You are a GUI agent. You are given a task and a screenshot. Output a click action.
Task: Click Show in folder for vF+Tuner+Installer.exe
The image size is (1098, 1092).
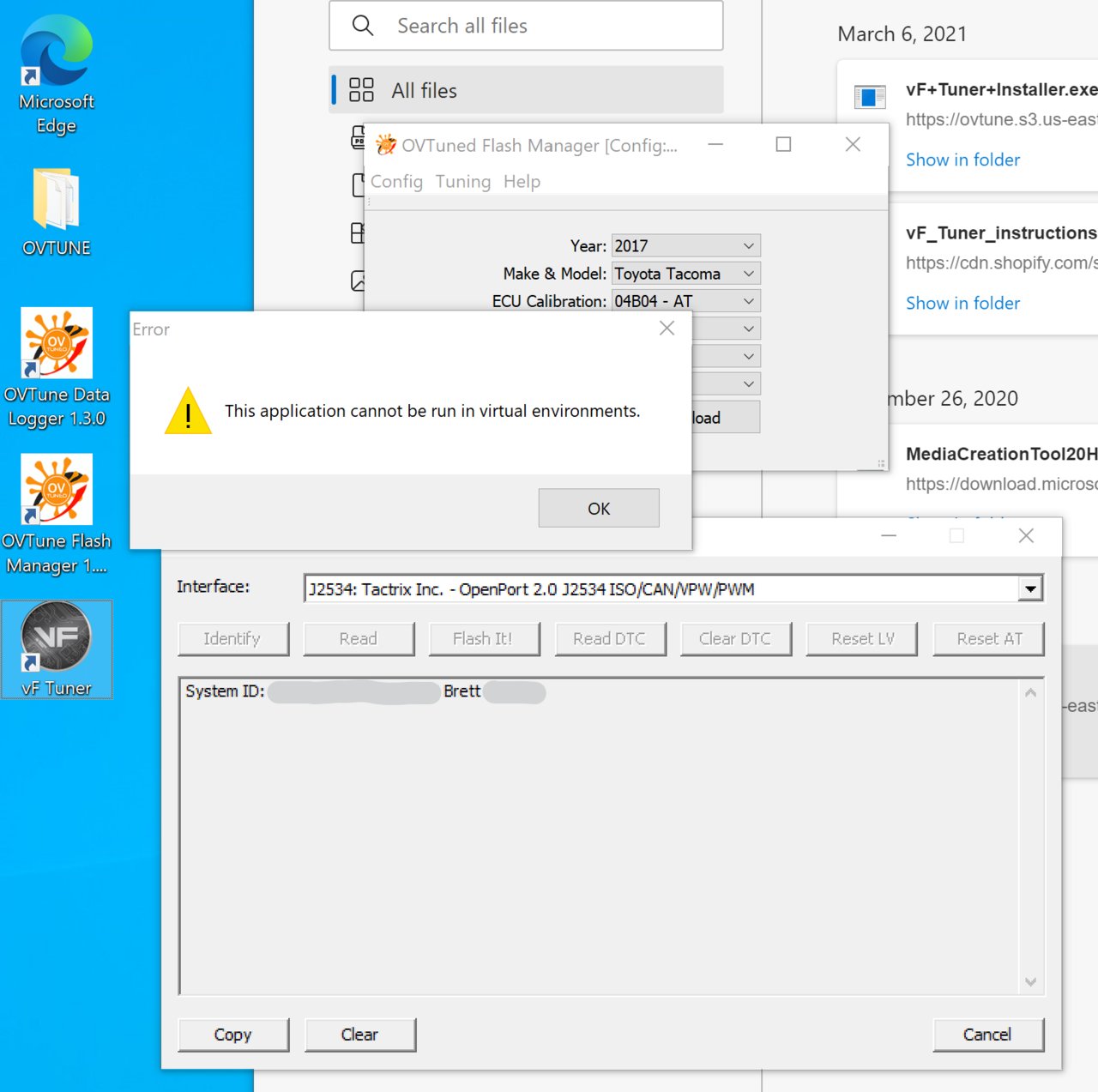coord(962,160)
